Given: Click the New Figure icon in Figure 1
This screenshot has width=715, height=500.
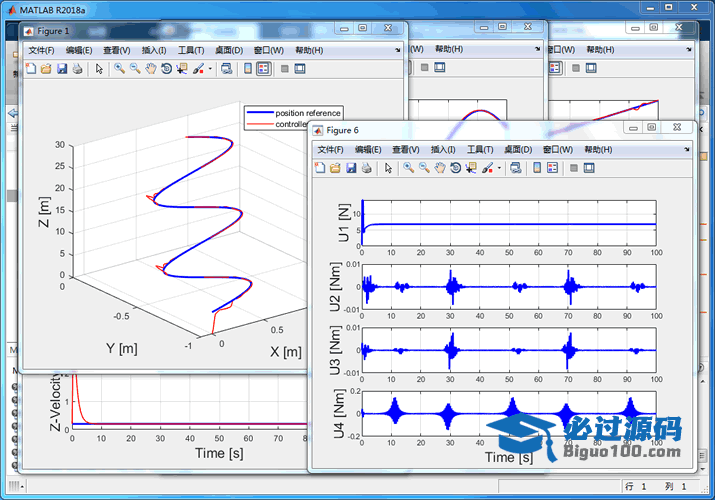Looking at the screenshot, I should (x=30, y=69).
